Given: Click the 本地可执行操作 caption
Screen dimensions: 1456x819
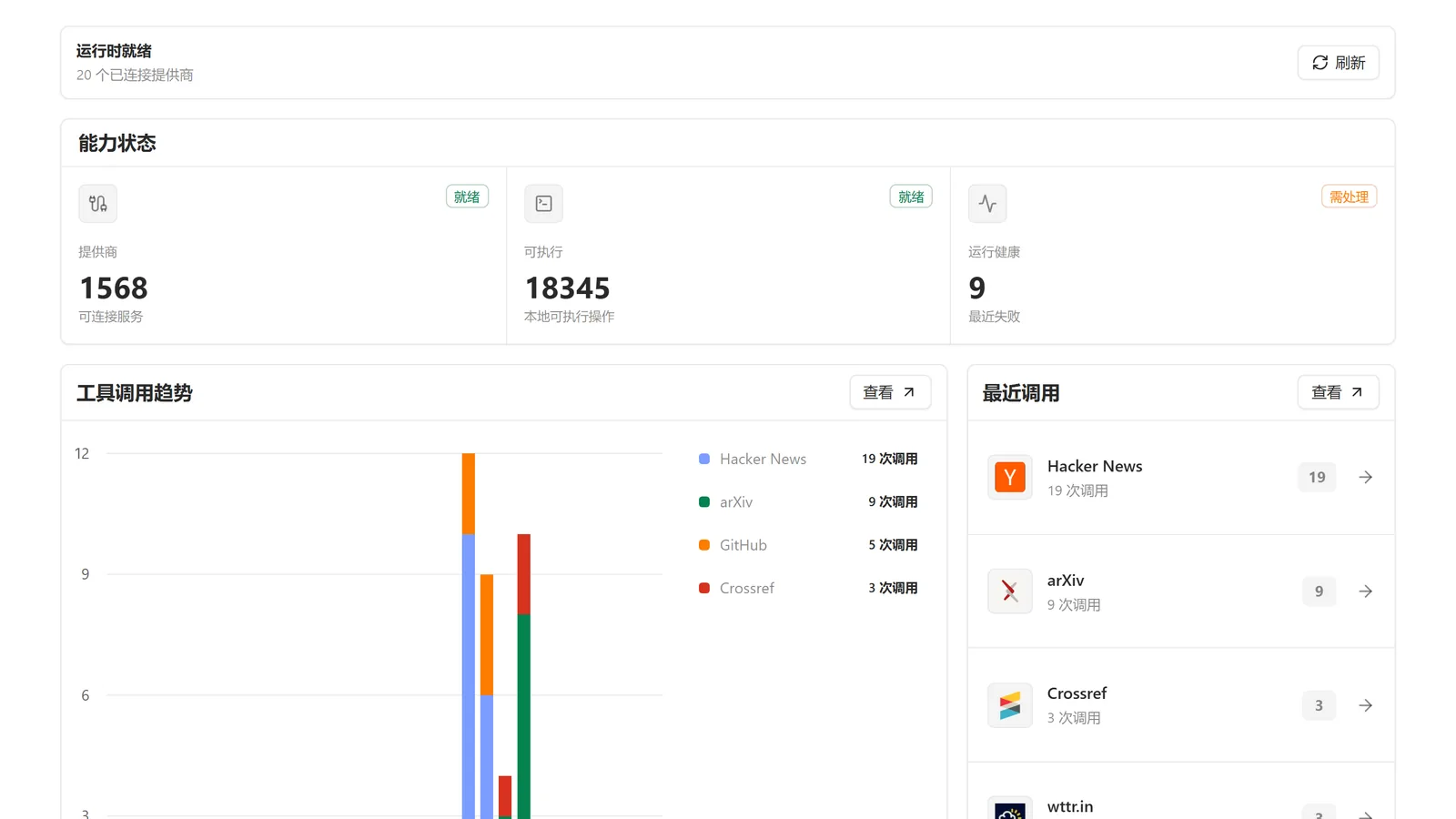Looking at the screenshot, I should [569, 317].
